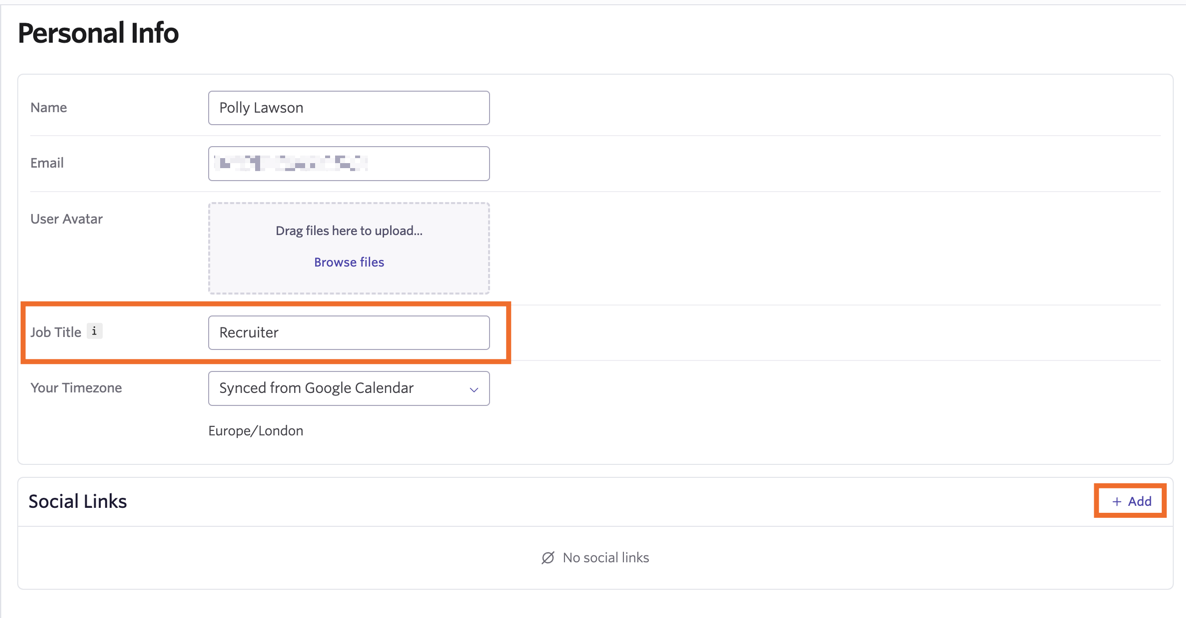The height and width of the screenshot is (618, 1186).
Task: Click the 'Personal Info' heading
Action: (x=98, y=33)
